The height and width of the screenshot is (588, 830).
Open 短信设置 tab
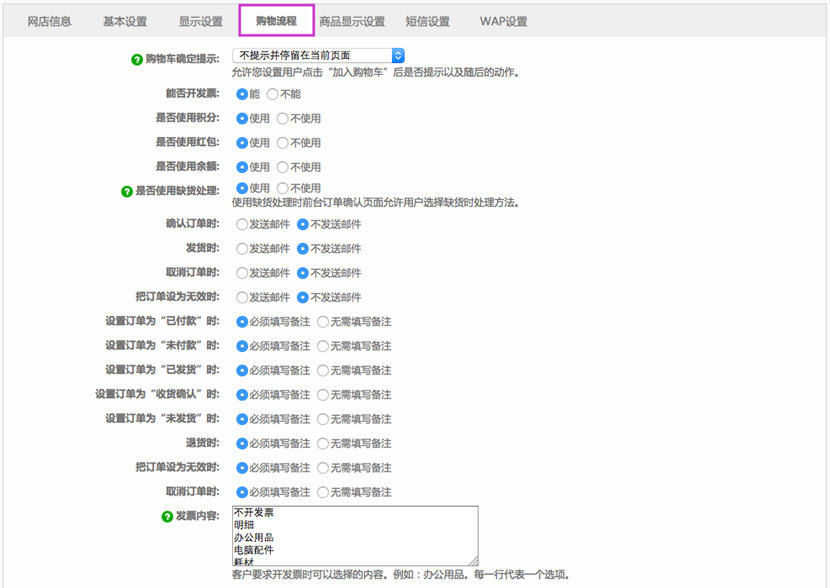428,22
